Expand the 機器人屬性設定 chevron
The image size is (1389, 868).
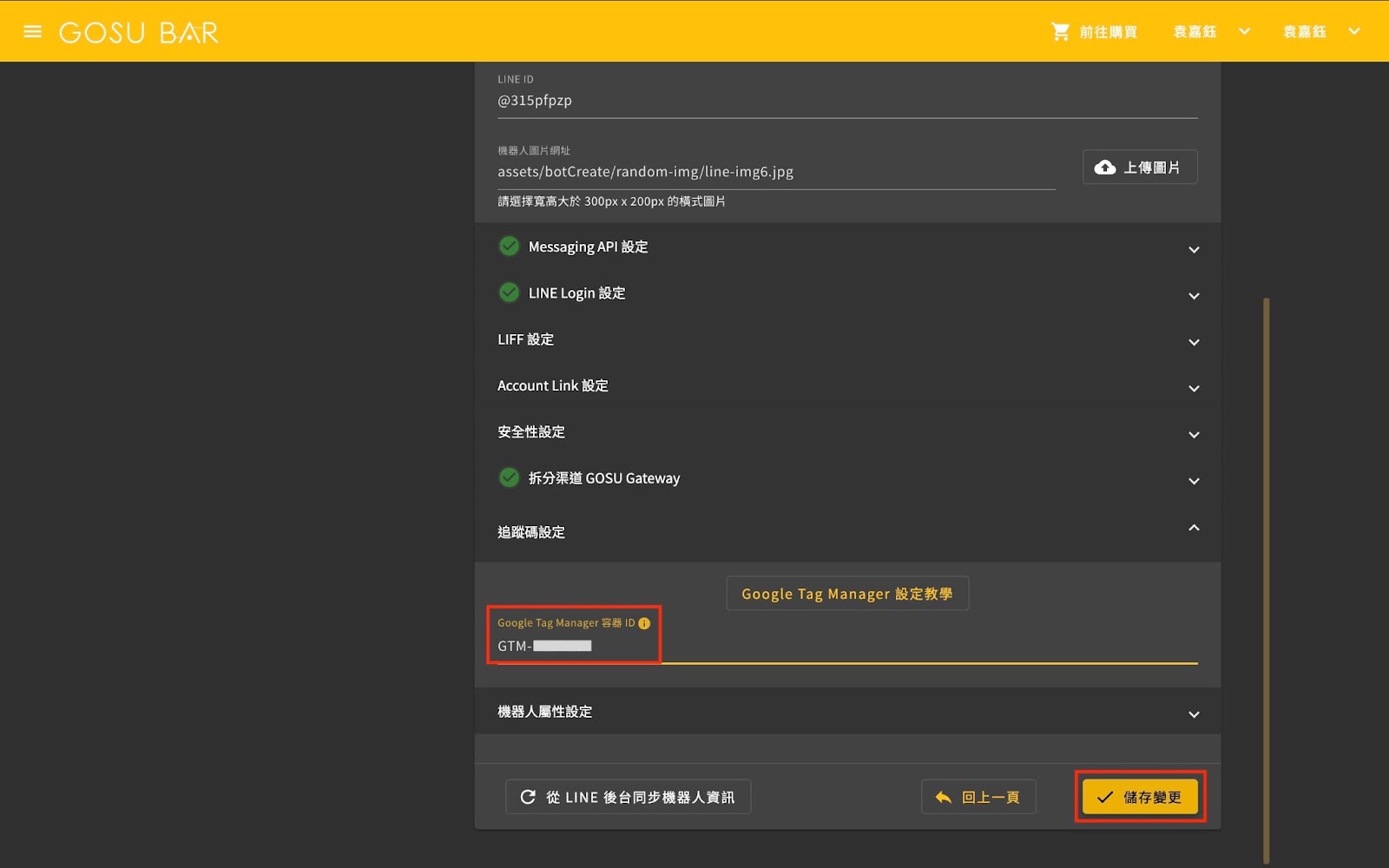1194,714
